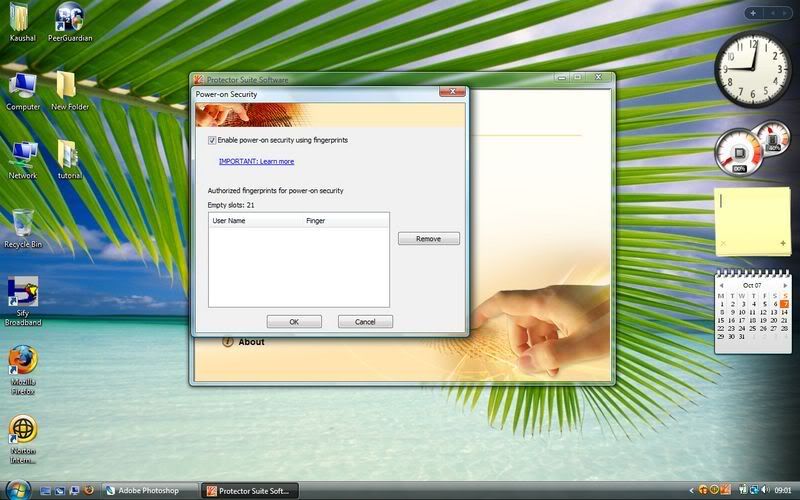
Task: Open the volume speaker tray icon
Action: point(765,490)
